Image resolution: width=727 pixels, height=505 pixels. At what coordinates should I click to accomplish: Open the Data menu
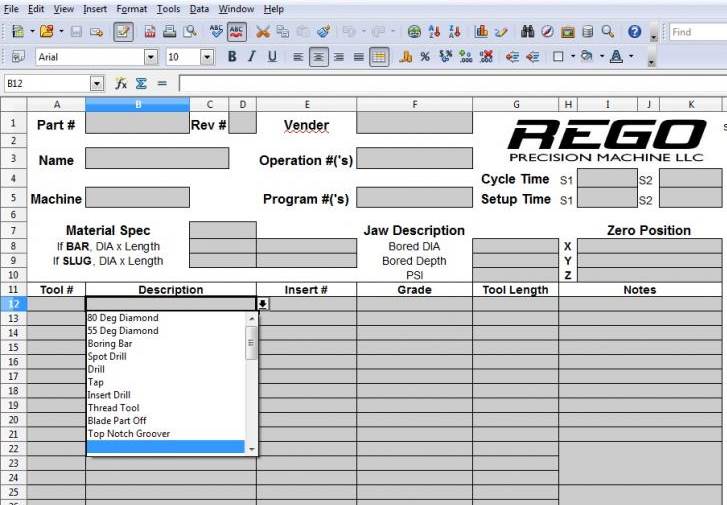tap(199, 9)
